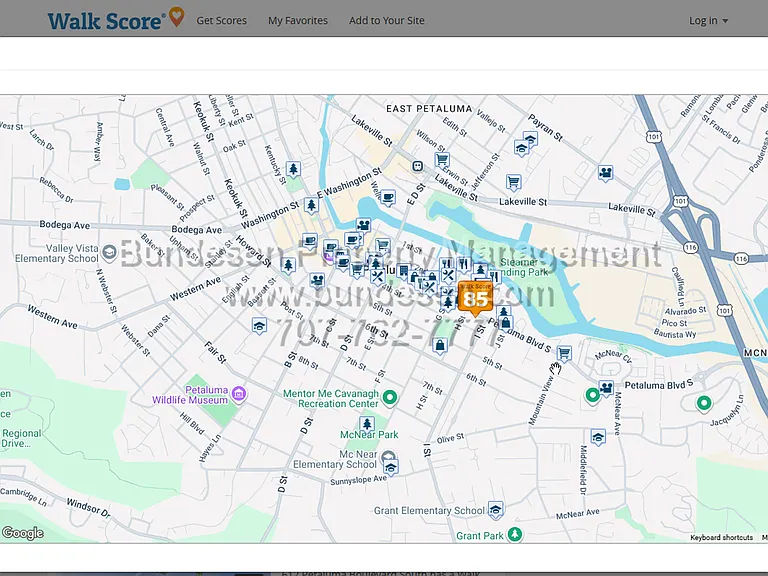The image size is (768, 576).
Task: Click the McNear Park text label
Action: [369, 435]
